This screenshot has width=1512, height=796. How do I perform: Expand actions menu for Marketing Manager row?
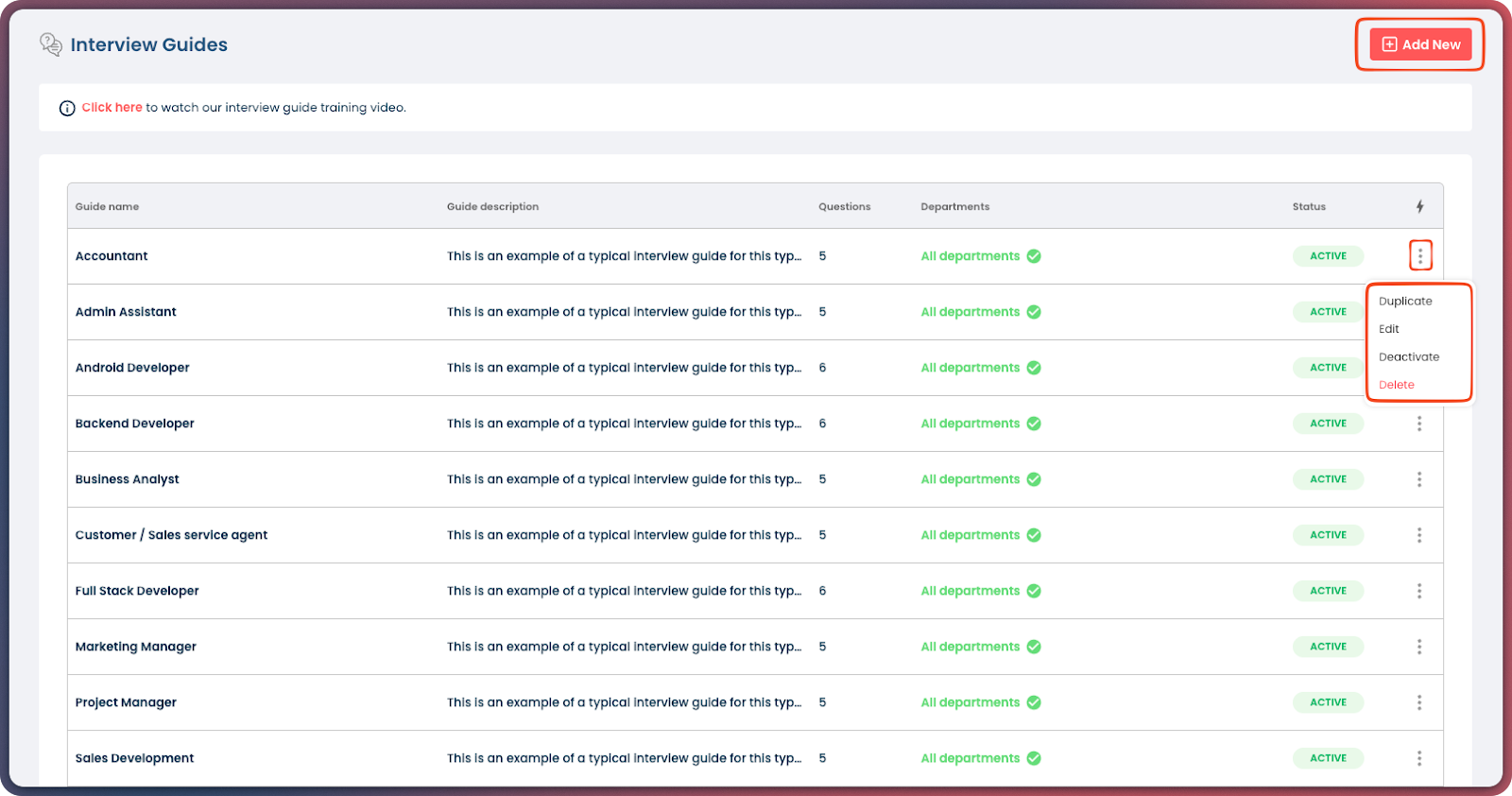point(1419,647)
